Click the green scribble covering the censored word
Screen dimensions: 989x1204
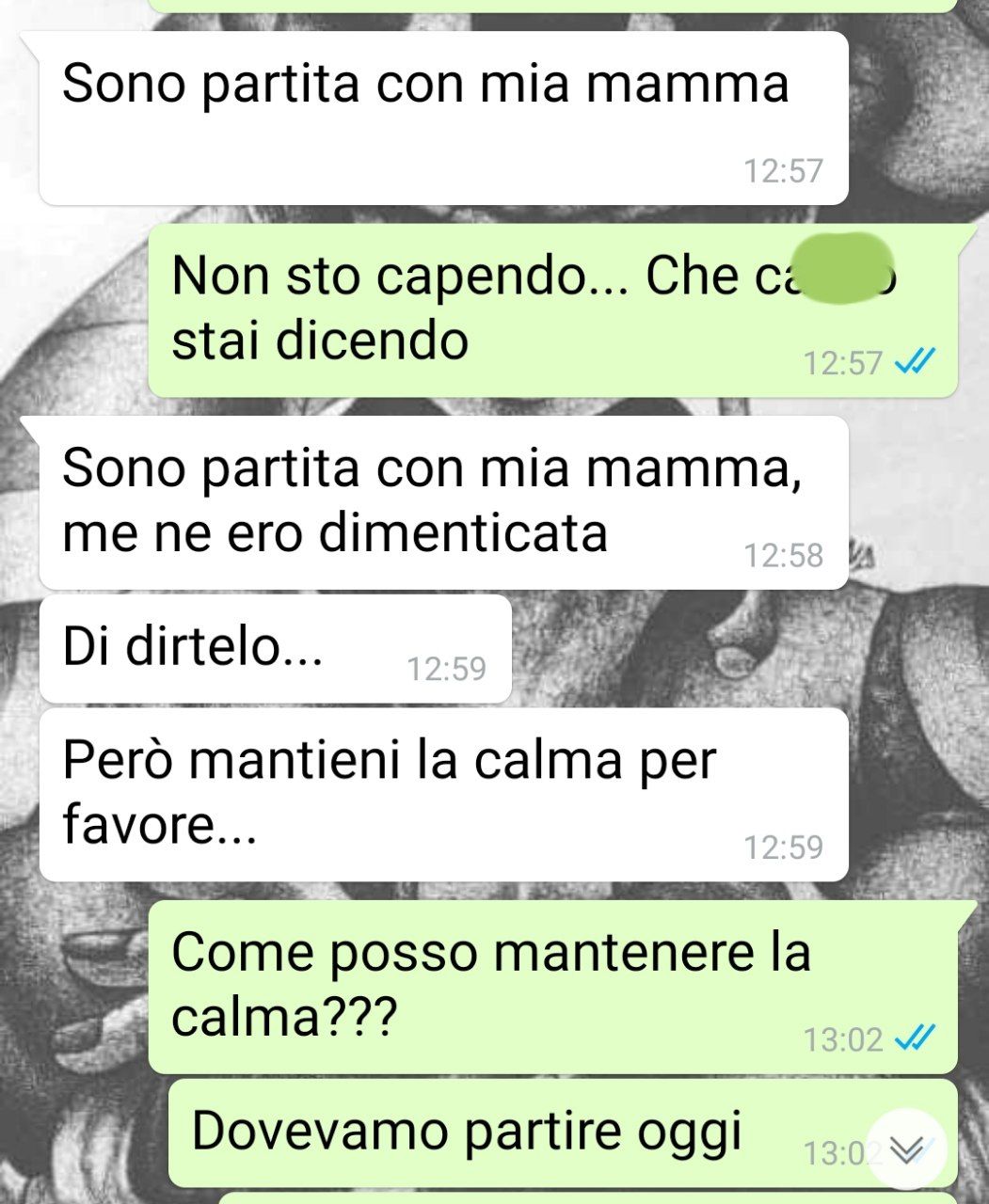coord(840,266)
